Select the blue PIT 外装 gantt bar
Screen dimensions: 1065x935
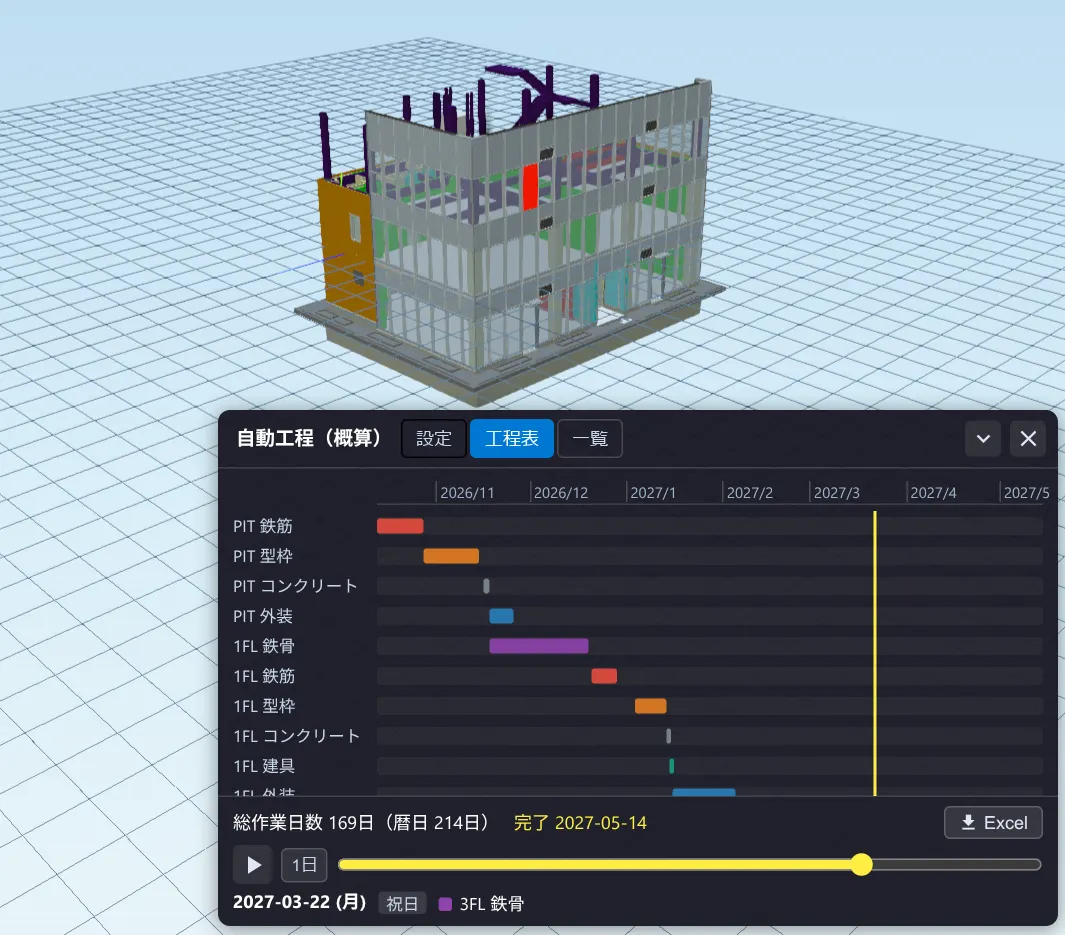[501, 616]
